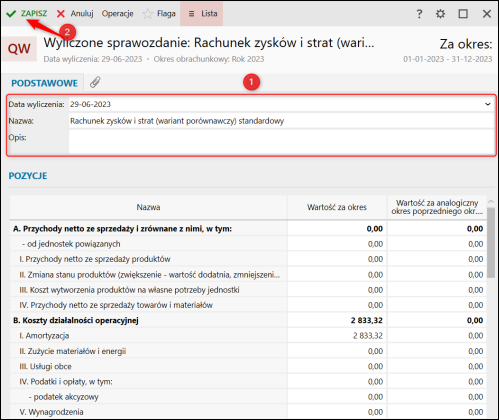Viewport: 499px width, 420px height.
Task: Switch to the PODSTAWOWE tab
Action: tap(44, 83)
